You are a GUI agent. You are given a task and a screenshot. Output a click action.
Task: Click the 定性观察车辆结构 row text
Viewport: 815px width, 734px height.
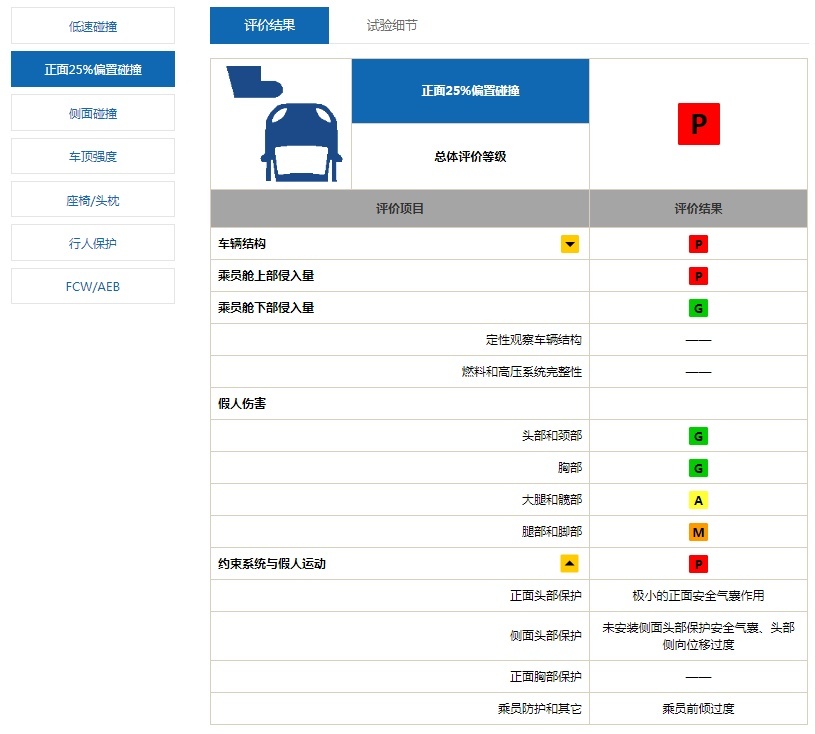pos(534,340)
